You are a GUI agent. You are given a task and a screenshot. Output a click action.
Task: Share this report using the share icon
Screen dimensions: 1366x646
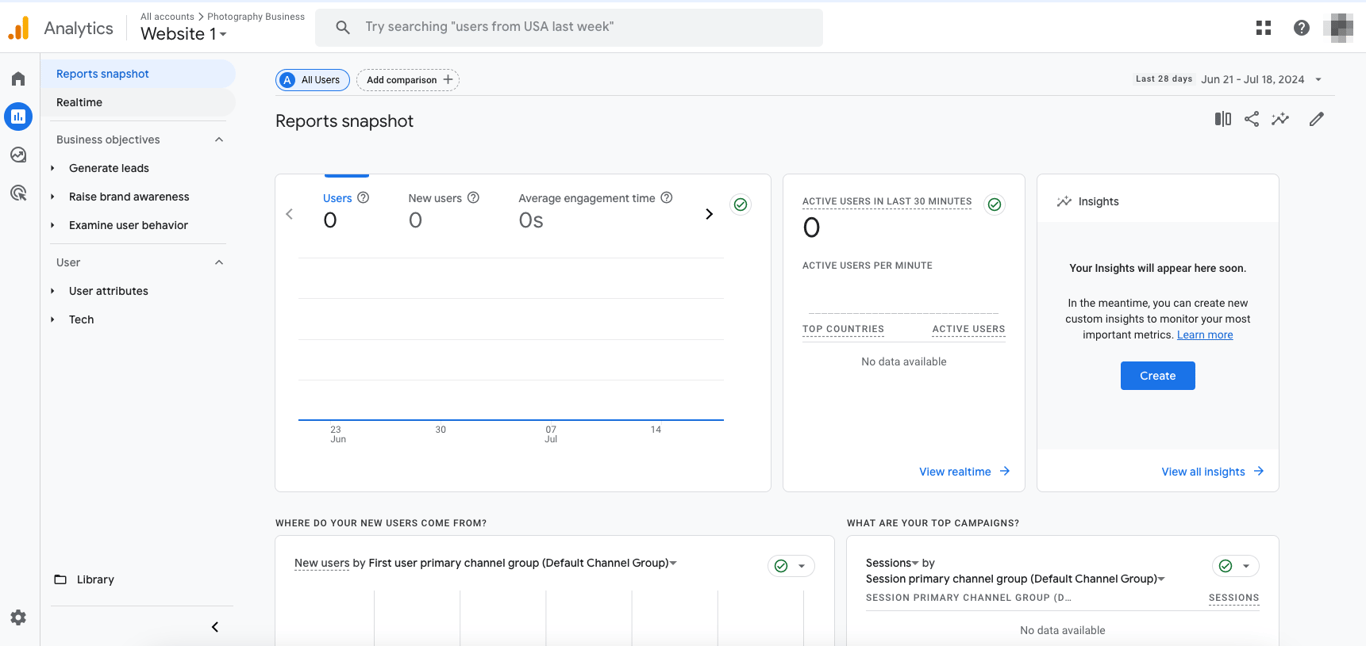(1251, 119)
